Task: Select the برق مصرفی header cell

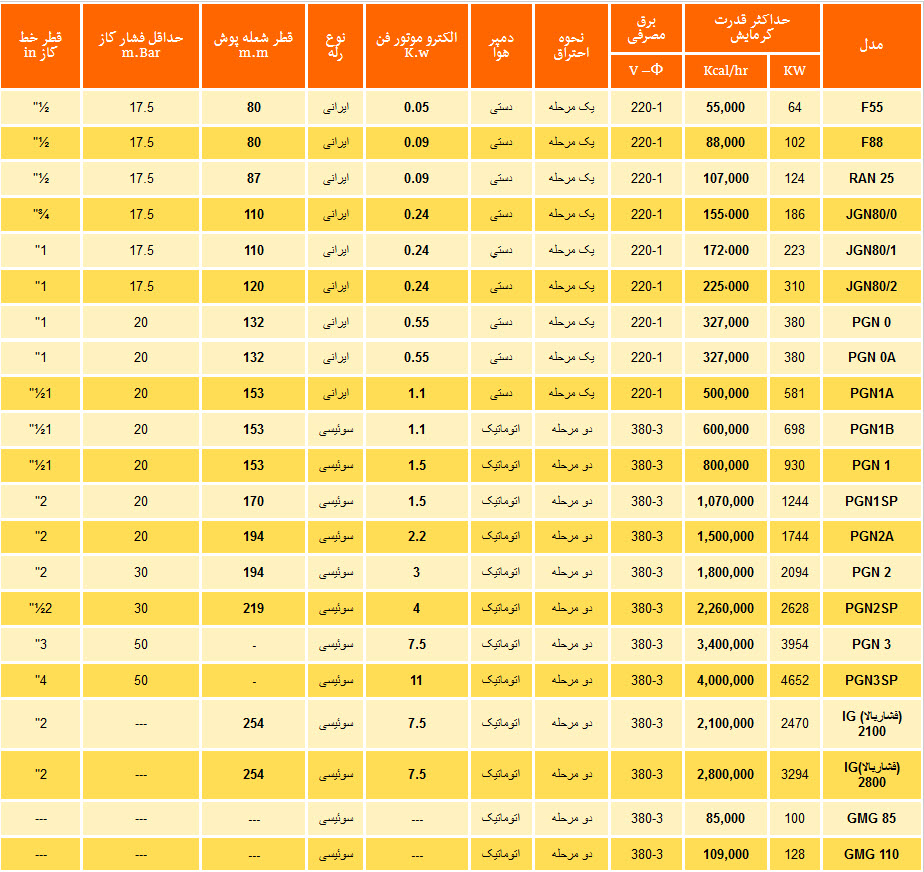Action: (x=645, y=28)
